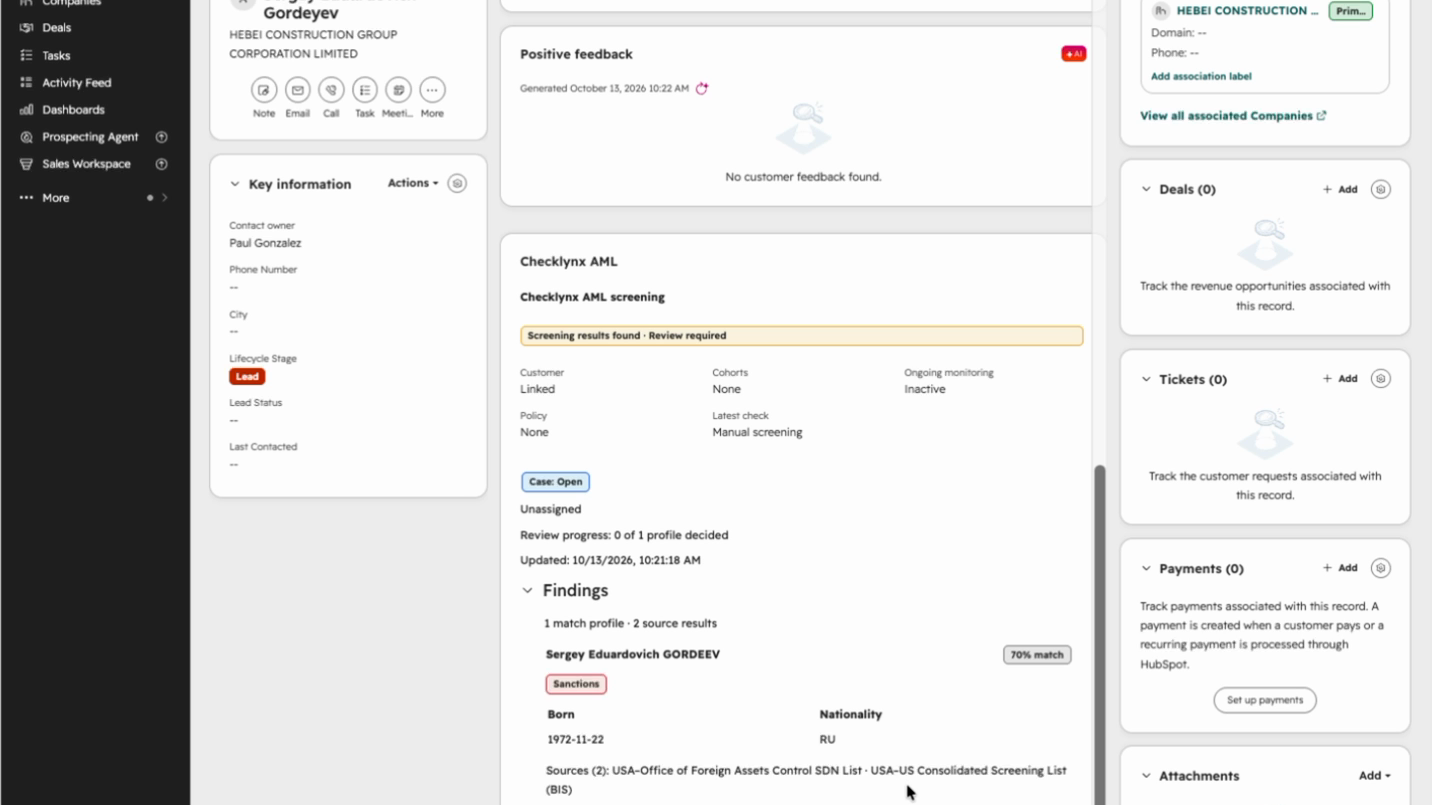Viewport: 1432px width, 805px height.
Task: Click the Lead lifecycle stage badge
Action: coord(247,377)
